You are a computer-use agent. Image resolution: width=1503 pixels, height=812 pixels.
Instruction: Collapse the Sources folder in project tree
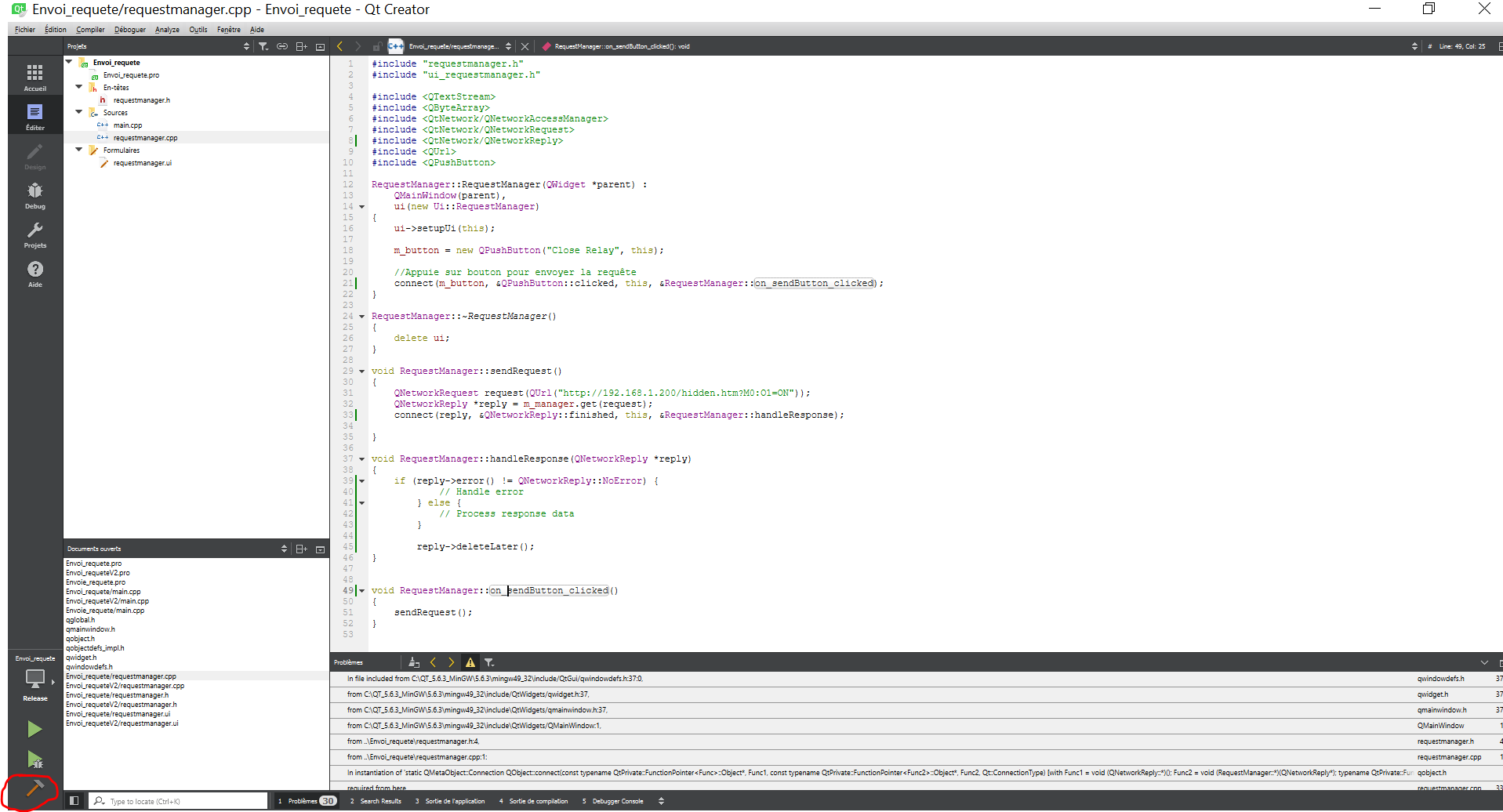pos(79,112)
